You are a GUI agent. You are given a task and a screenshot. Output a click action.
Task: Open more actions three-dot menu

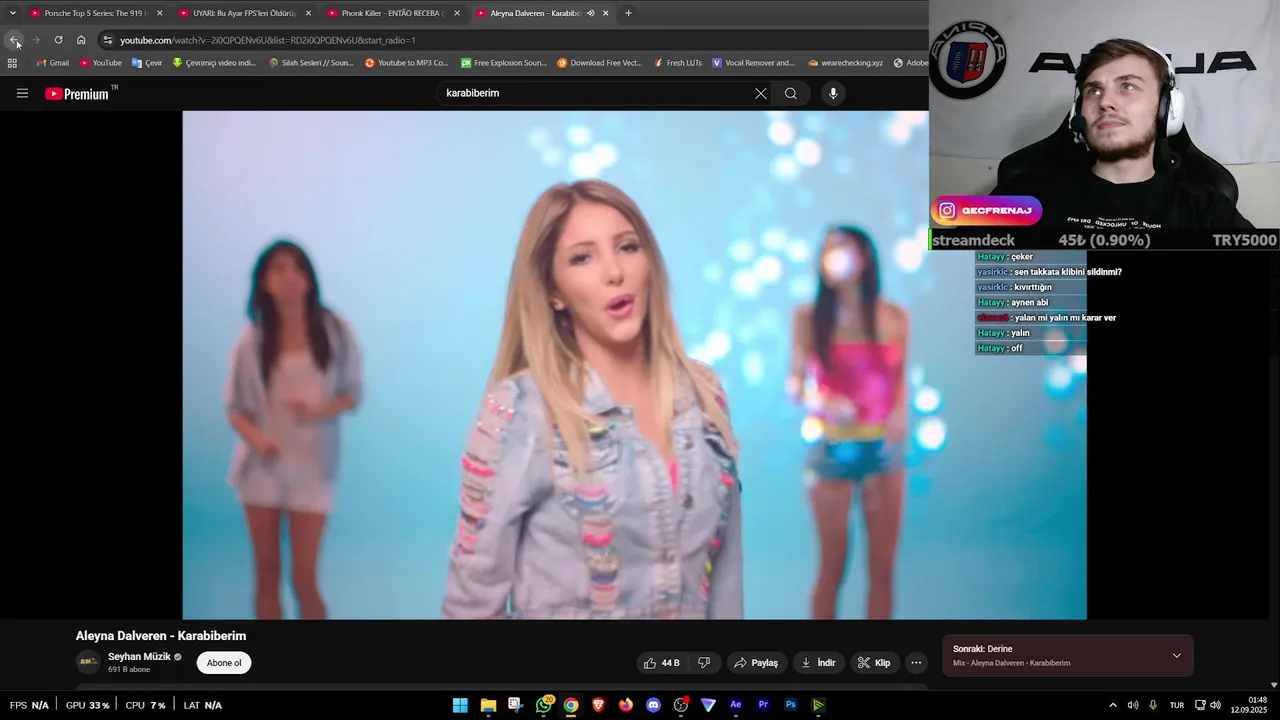click(916, 663)
